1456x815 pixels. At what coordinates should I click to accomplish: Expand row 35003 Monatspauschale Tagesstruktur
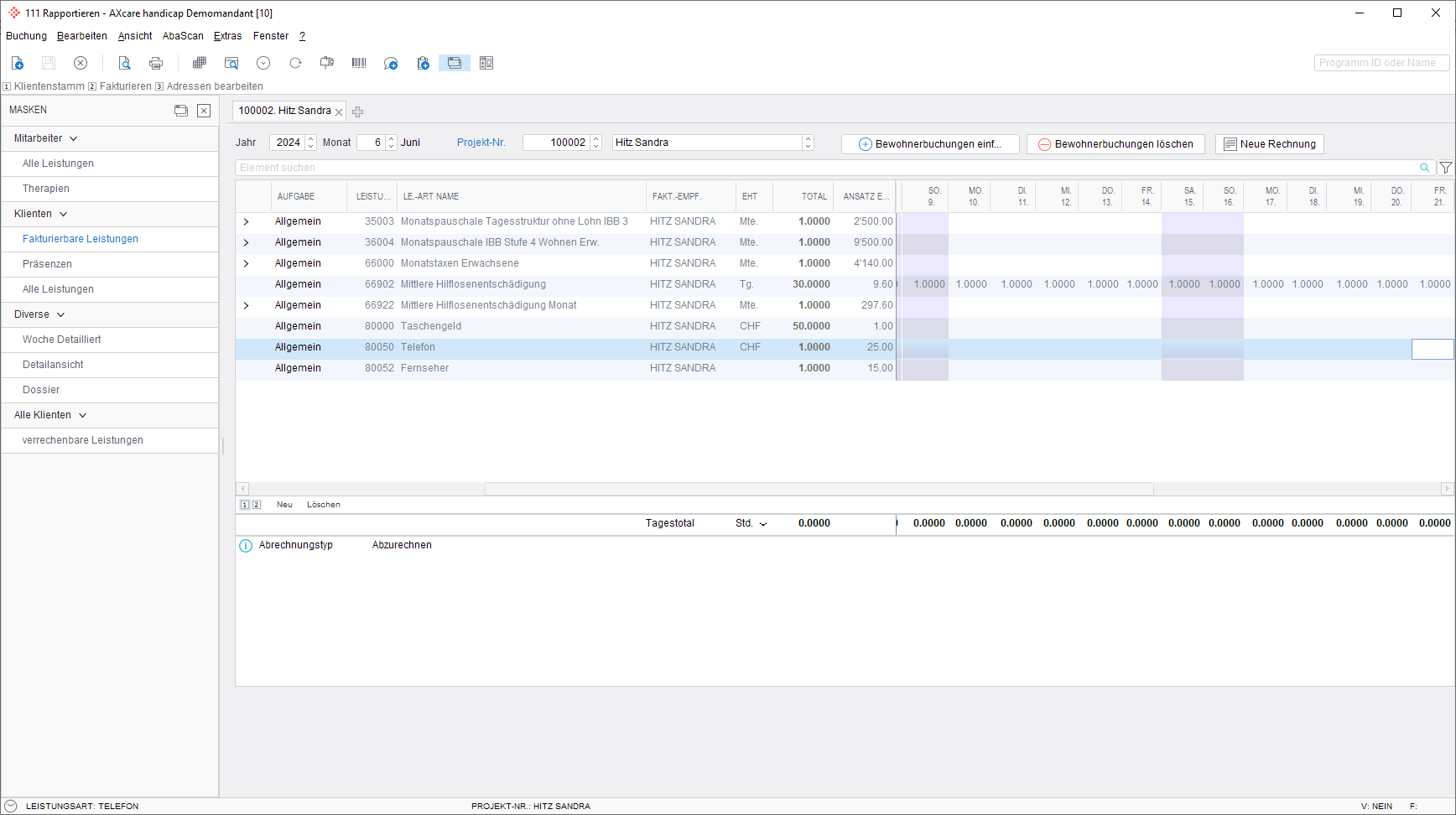(246, 221)
